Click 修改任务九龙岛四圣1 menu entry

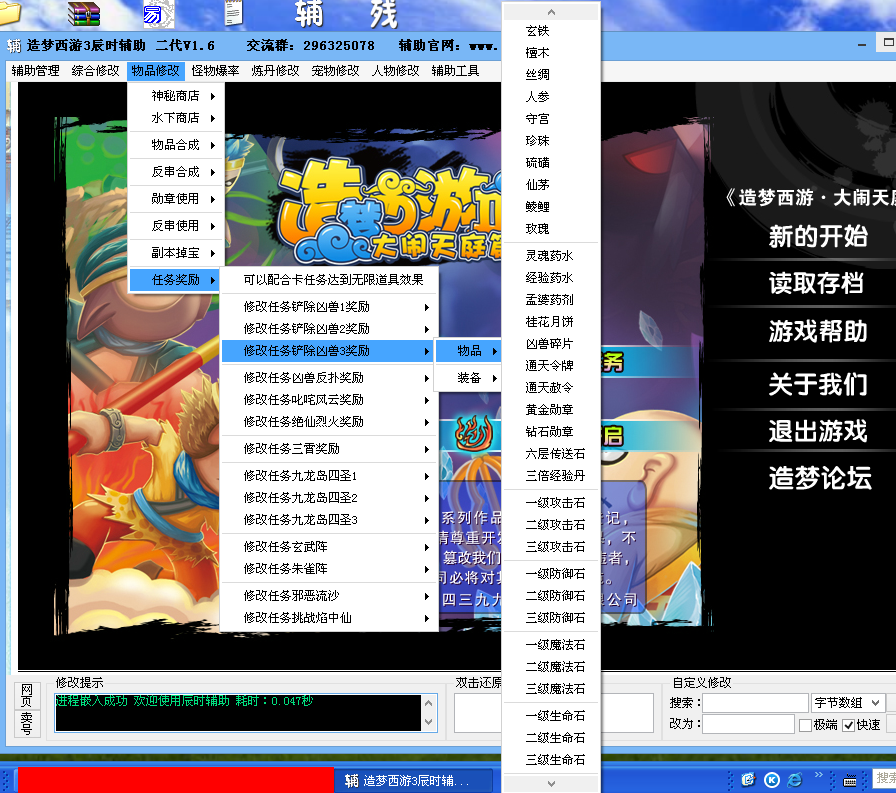pos(329,476)
